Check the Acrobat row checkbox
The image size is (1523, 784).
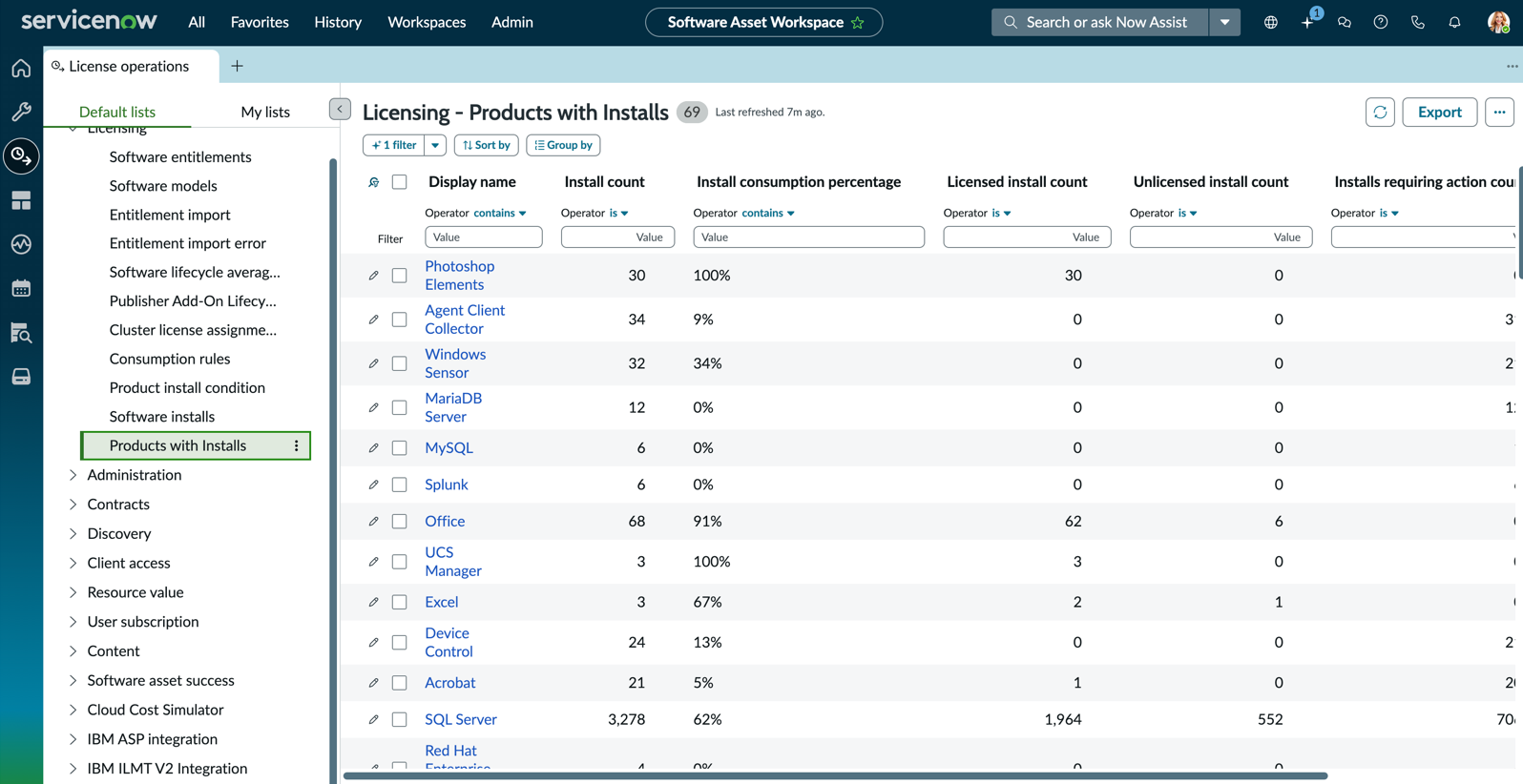click(399, 683)
